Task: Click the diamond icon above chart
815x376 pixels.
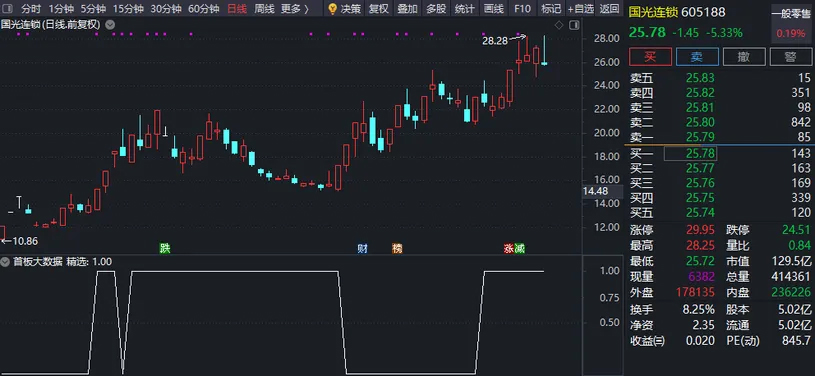Action: [x=559, y=25]
